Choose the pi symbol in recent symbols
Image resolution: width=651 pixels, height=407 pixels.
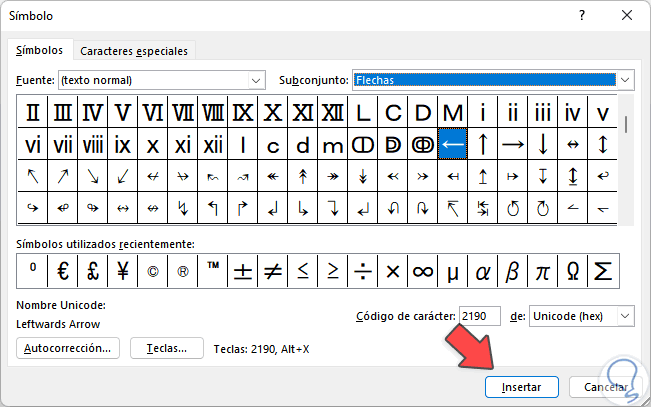pyautogui.click(x=543, y=271)
